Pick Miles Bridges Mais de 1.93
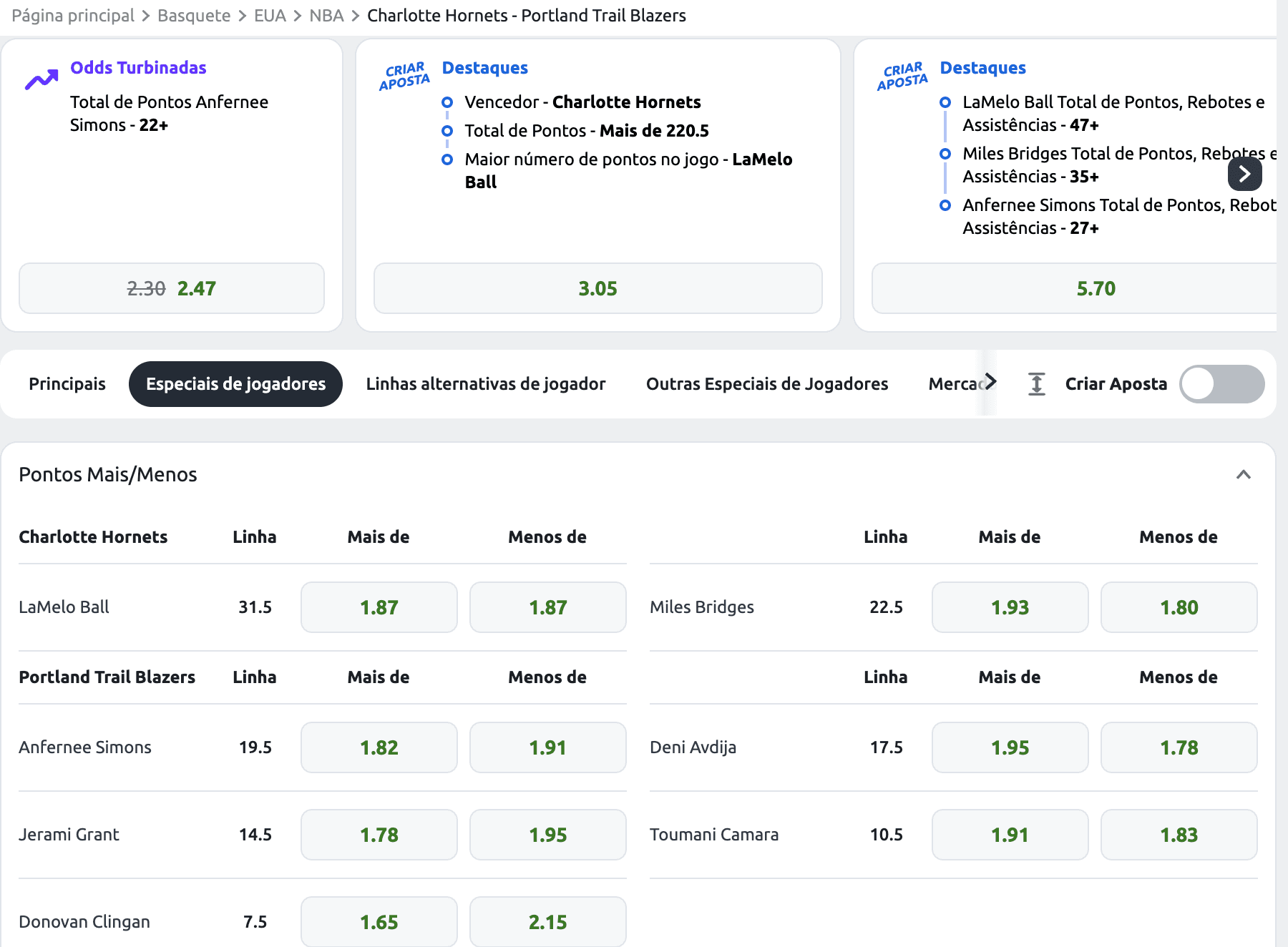1288x947 pixels. click(x=1010, y=607)
